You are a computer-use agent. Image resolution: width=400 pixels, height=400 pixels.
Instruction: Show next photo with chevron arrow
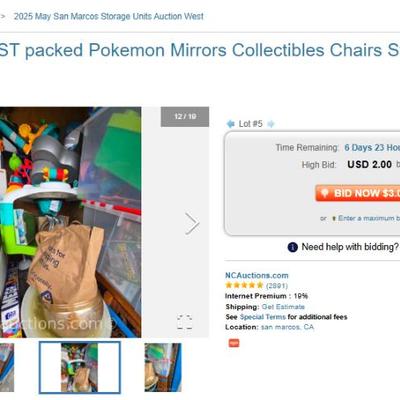(192, 223)
